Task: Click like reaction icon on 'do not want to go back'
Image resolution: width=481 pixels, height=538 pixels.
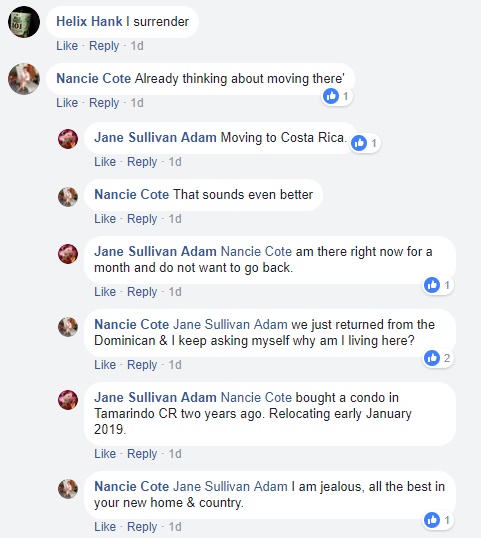Action: click(432, 285)
